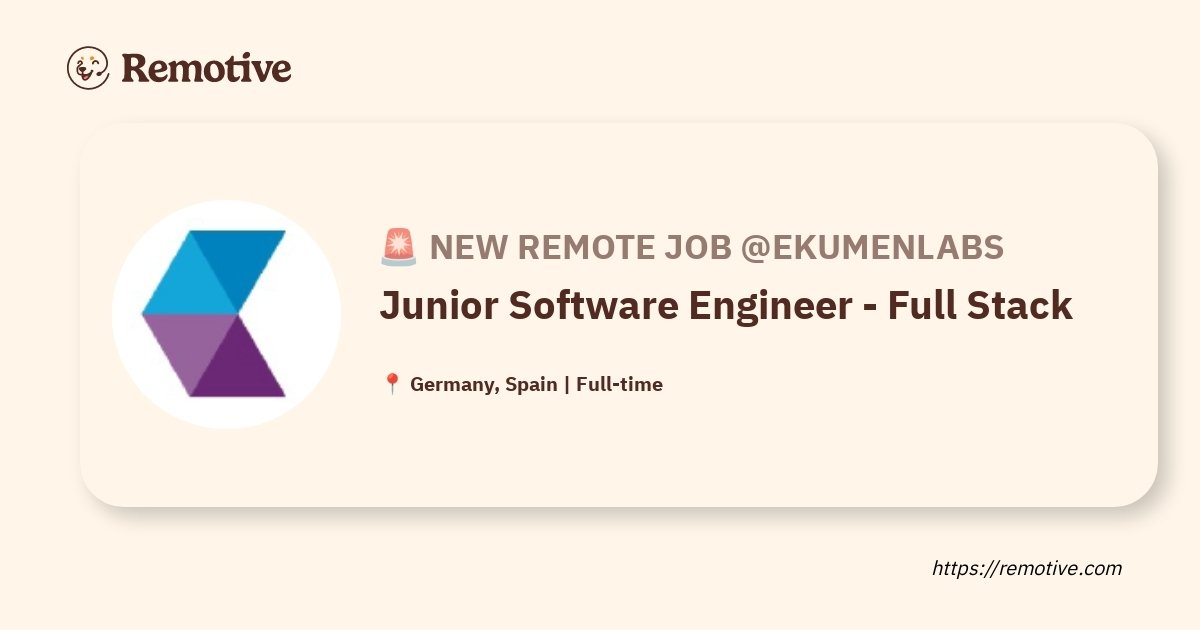Open the Junior Software Engineer - Full Stack title
Image resolution: width=1200 pixels, height=630 pixels.
tap(726, 306)
